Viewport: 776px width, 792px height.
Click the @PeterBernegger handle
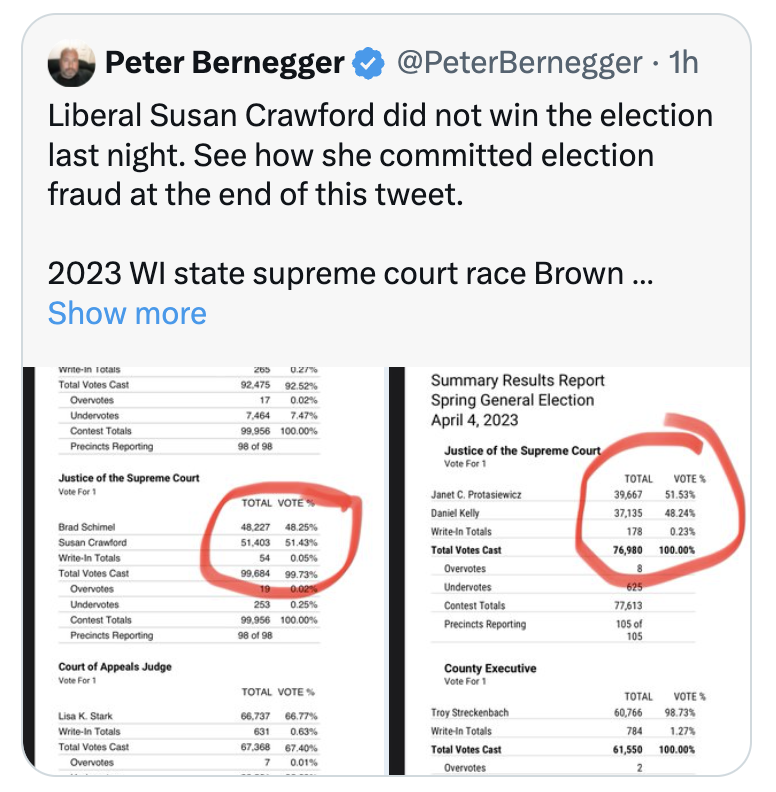[519, 64]
